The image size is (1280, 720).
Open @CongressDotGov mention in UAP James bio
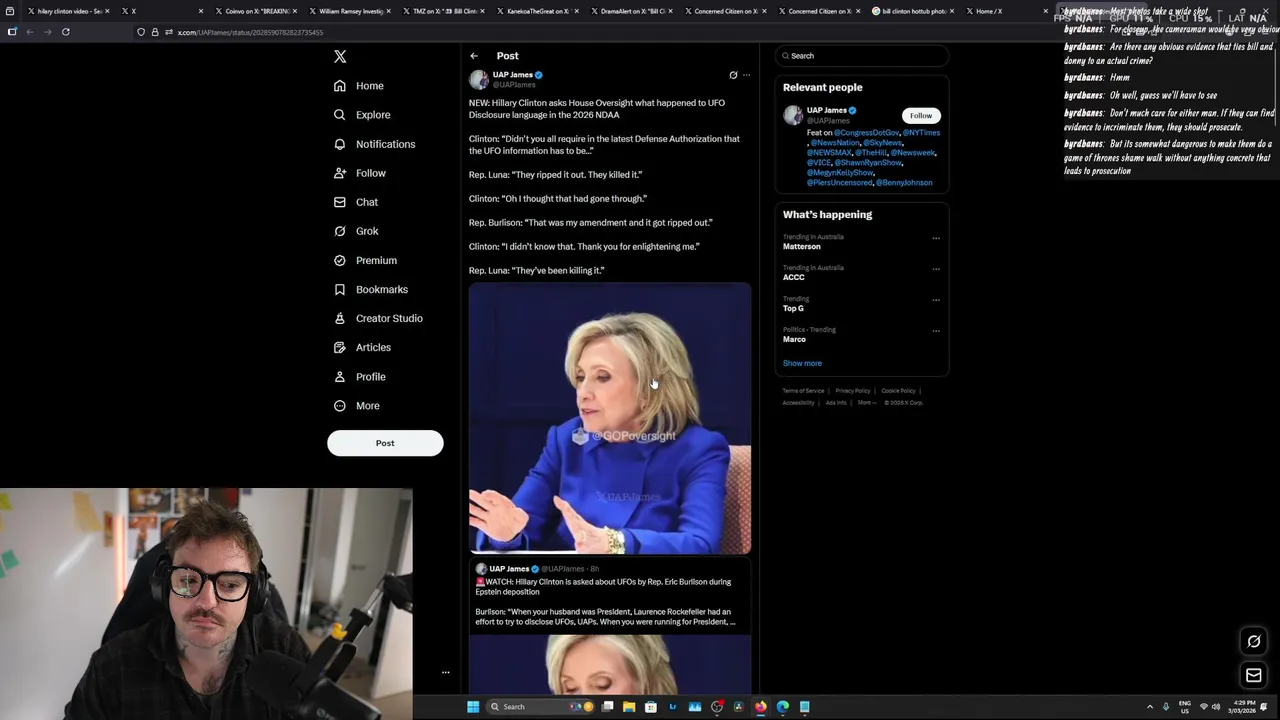(x=867, y=133)
